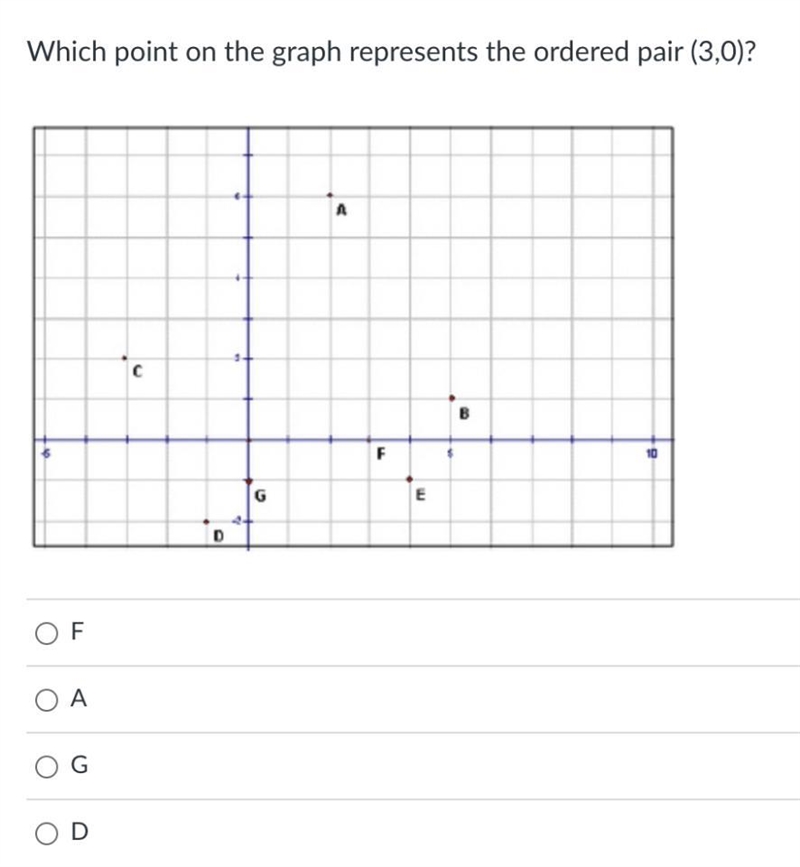Image resolution: width=800 pixels, height=867 pixels.
Task: Click the 6 tick label on the y-axis
Action: click(x=237, y=196)
